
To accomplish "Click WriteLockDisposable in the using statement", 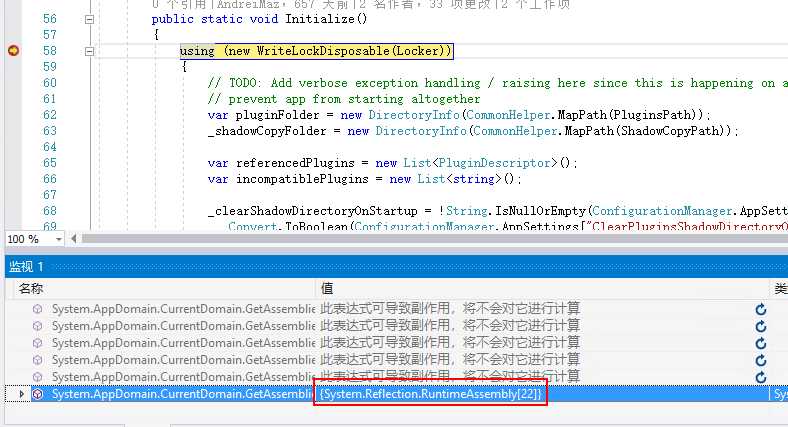I will [x=323, y=51].
